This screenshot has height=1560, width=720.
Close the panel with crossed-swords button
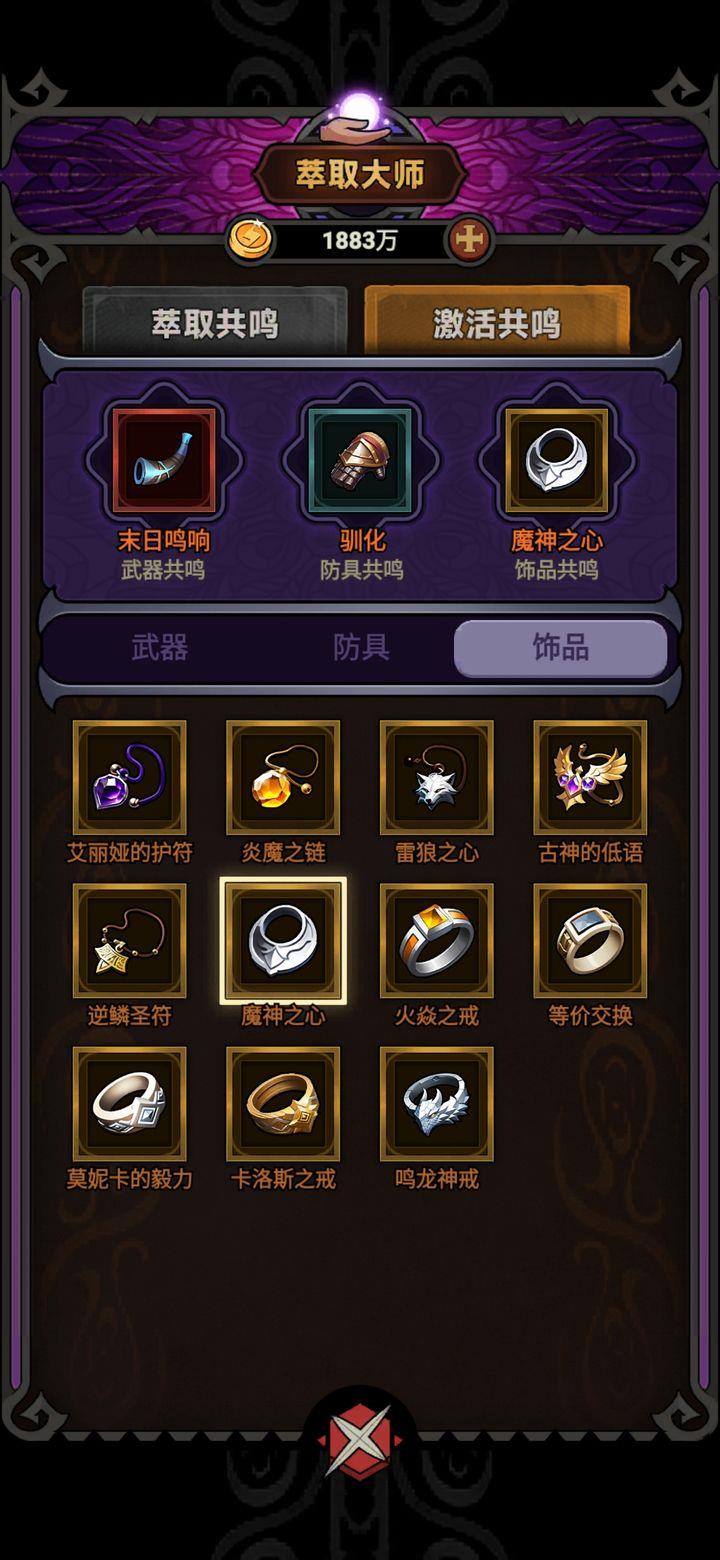pos(360,1441)
